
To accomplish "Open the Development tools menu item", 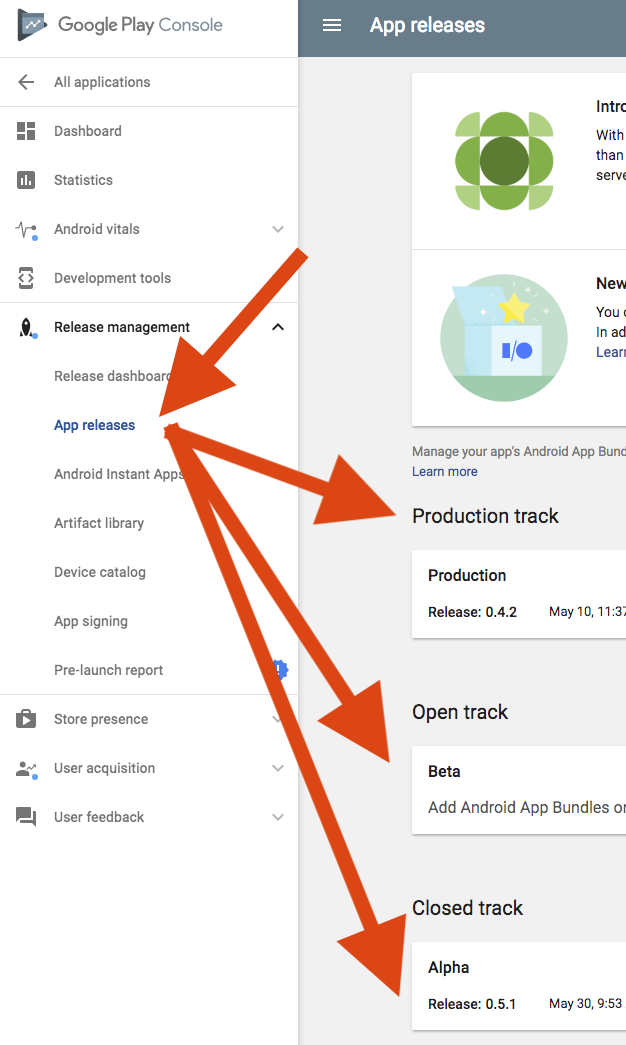I will [x=113, y=278].
